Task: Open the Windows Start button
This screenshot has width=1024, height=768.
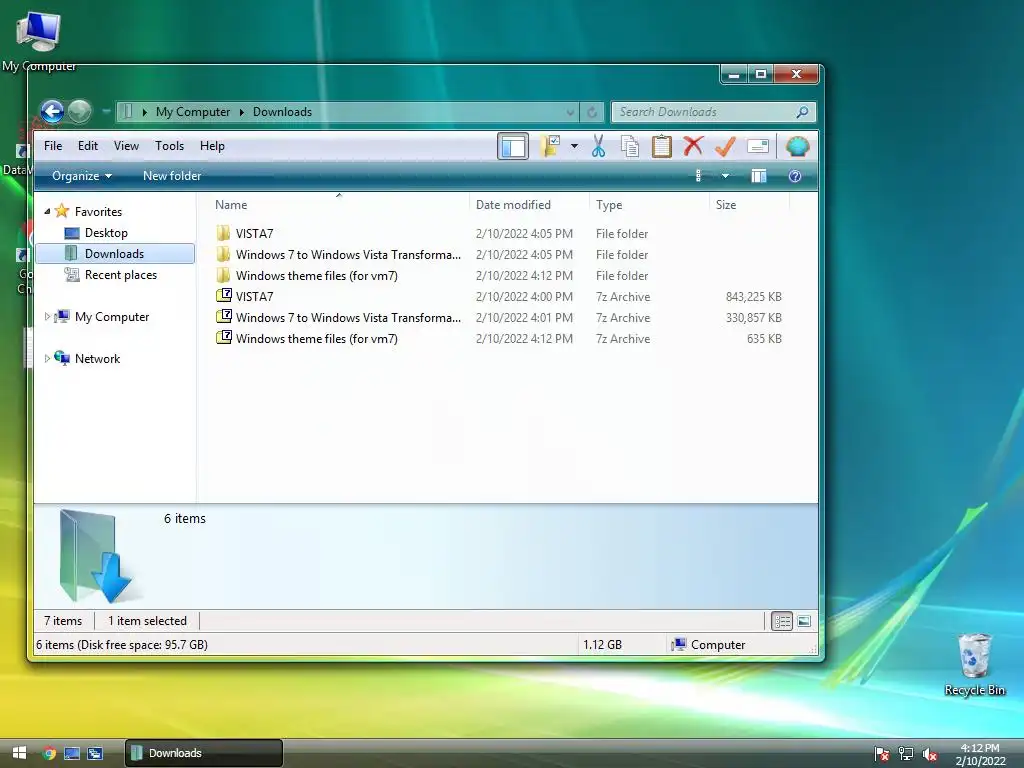Action: [19, 753]
